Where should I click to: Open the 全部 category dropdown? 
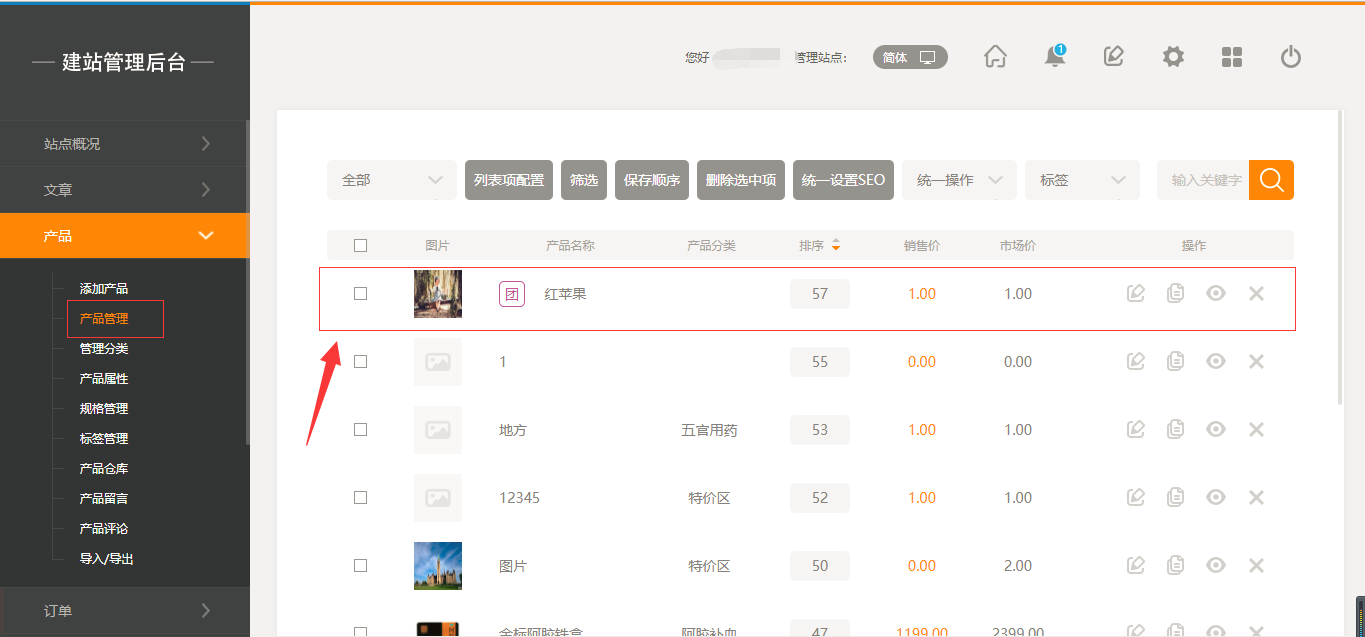point(391,180)
